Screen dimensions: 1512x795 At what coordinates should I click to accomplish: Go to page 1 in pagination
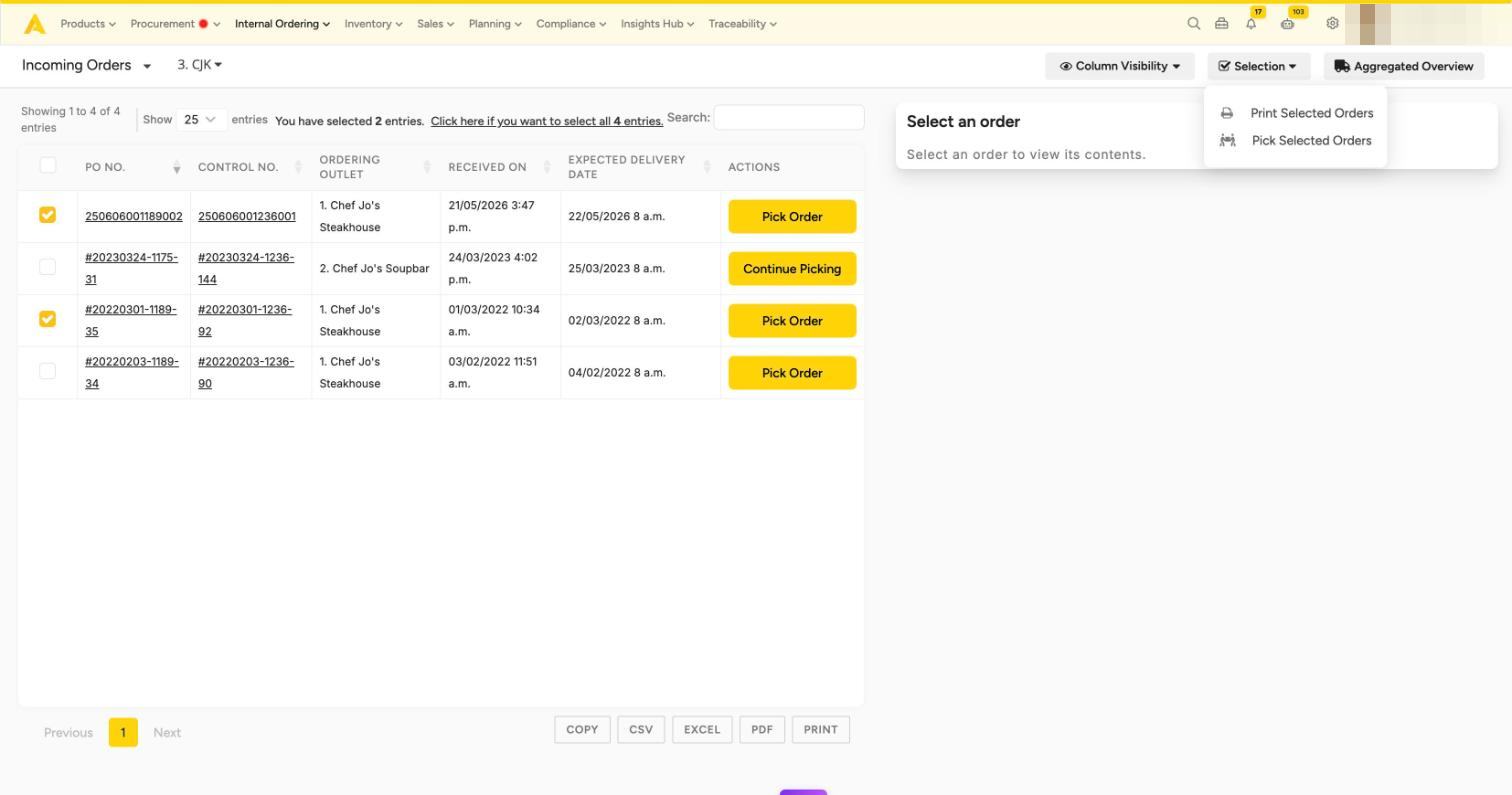(x=123, y=732)
